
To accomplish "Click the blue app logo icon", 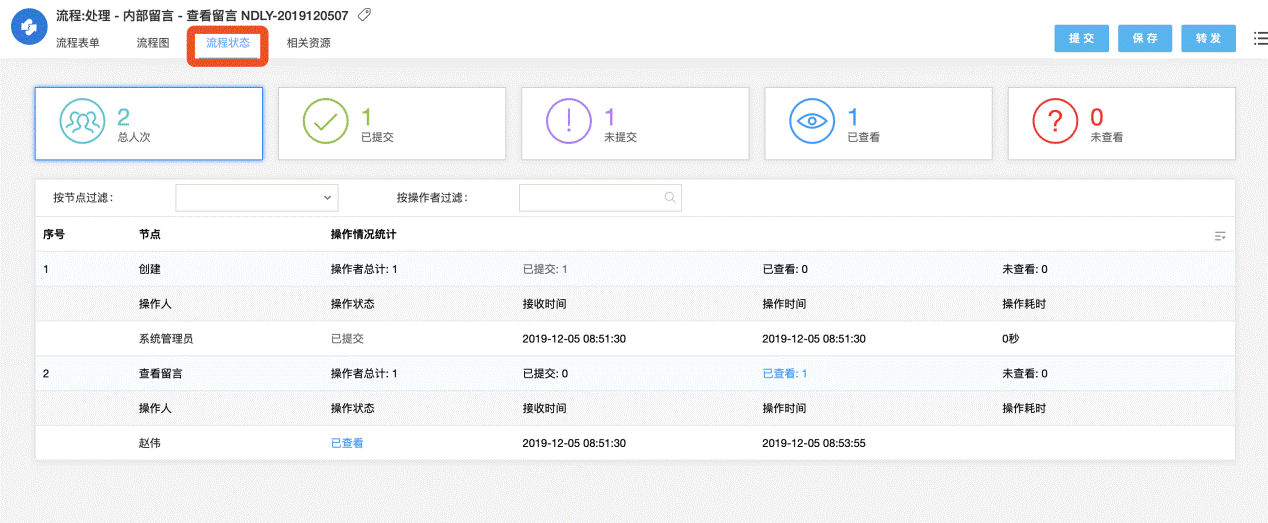I will click(29, 28).
